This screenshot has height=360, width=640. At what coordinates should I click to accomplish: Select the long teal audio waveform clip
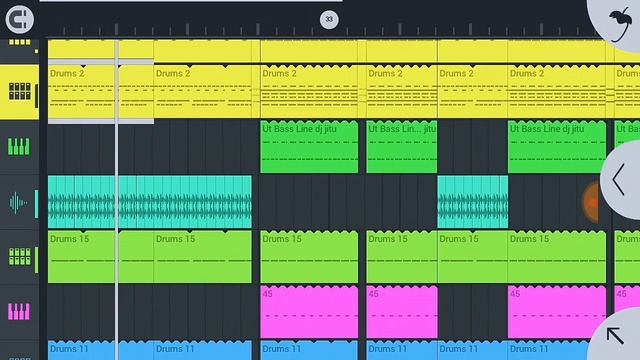point(150,202)
